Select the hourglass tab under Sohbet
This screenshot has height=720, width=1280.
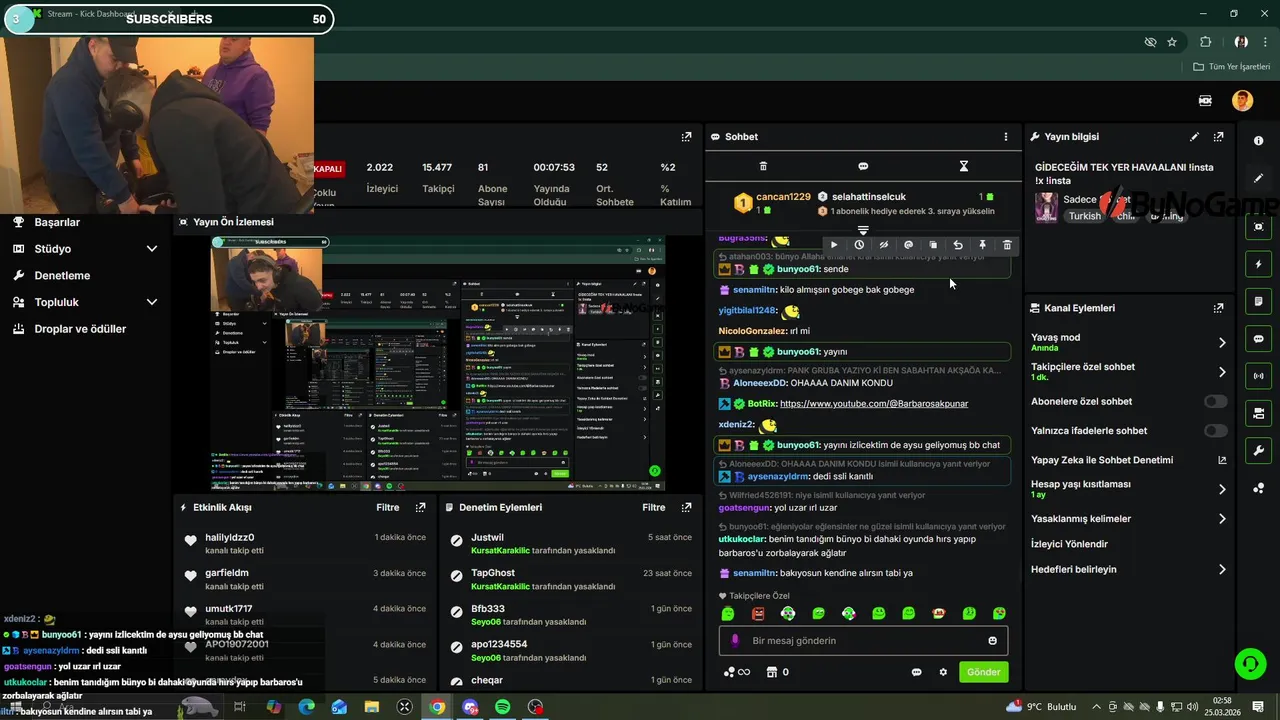coord(964,166)
